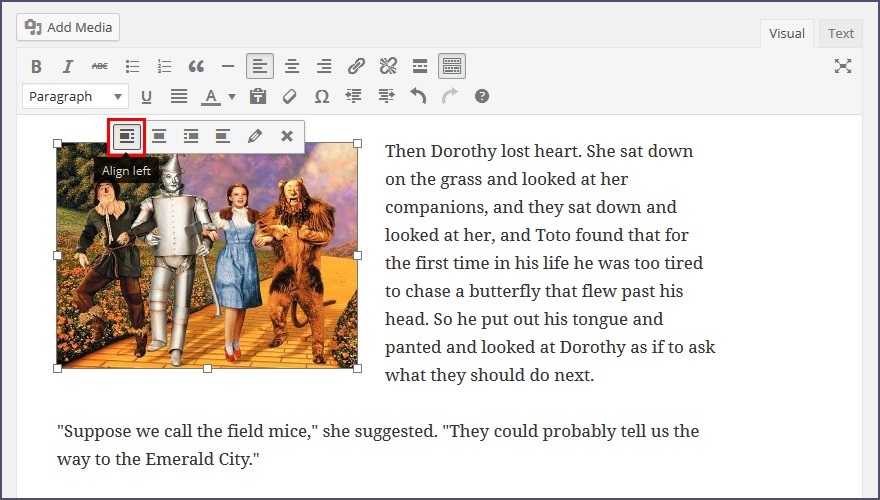880x500 pixels.
Task: Open distraction-free fullscreen mode
Action: (x=843, y=66)
